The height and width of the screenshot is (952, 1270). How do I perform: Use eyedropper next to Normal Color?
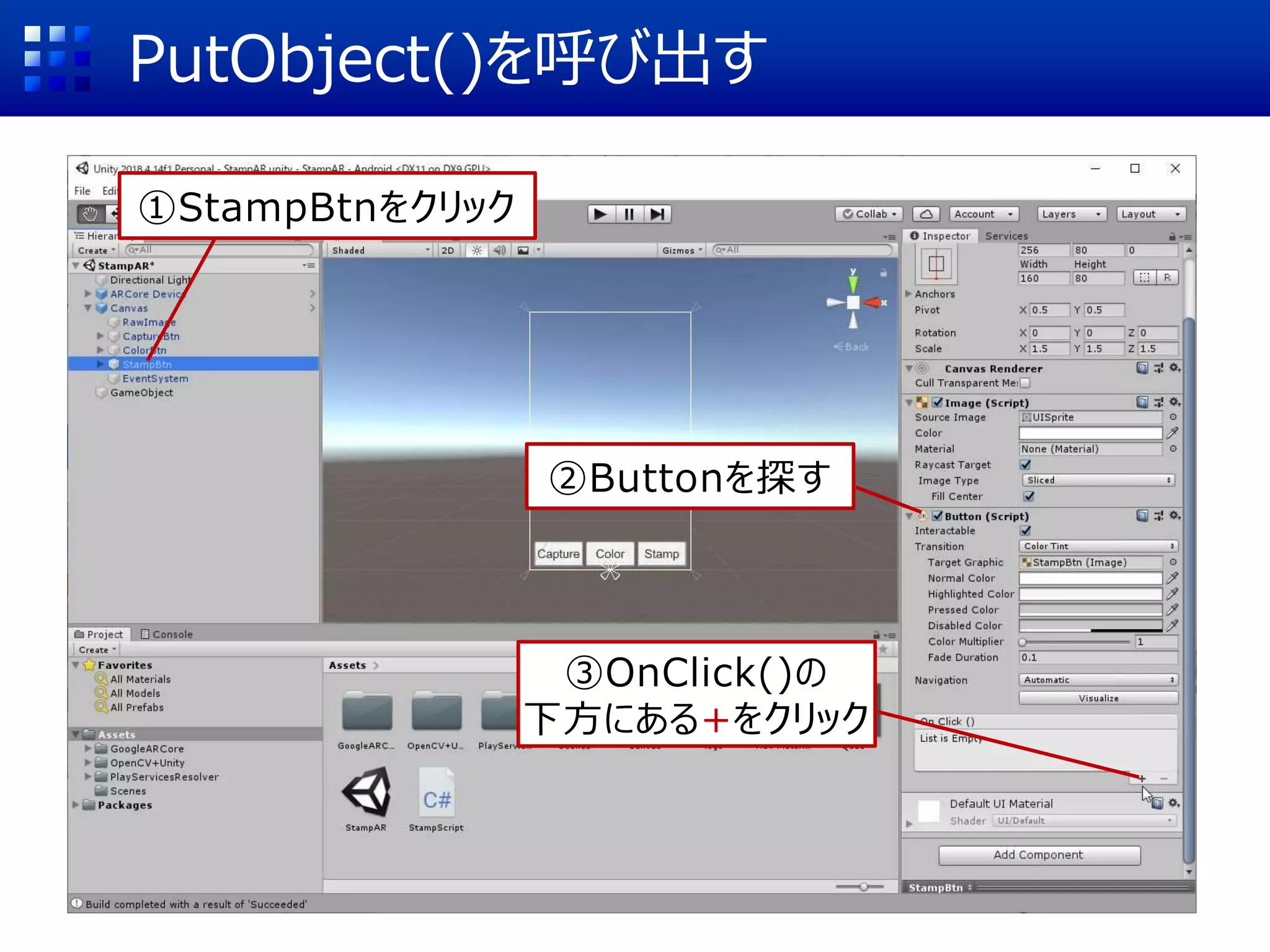pyautogui.click(x=1172, y=578)
